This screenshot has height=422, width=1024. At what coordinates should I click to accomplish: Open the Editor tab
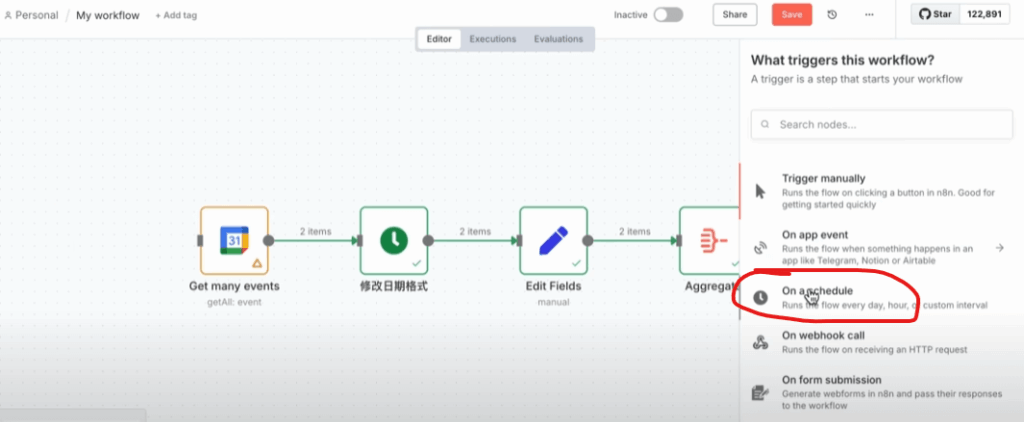tap(439, 39)
